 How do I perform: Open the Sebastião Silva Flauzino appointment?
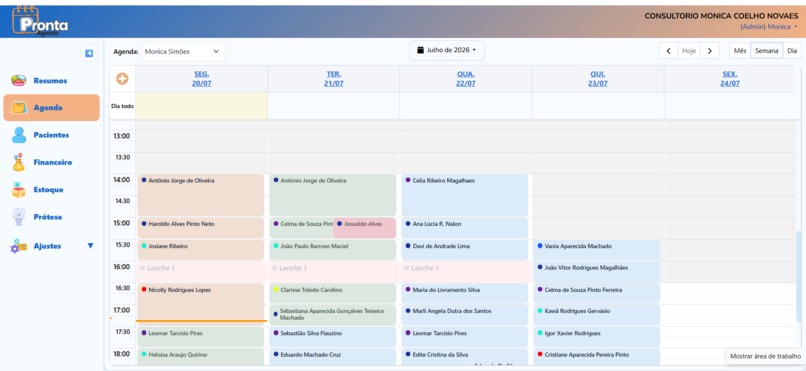pos(333,337)
